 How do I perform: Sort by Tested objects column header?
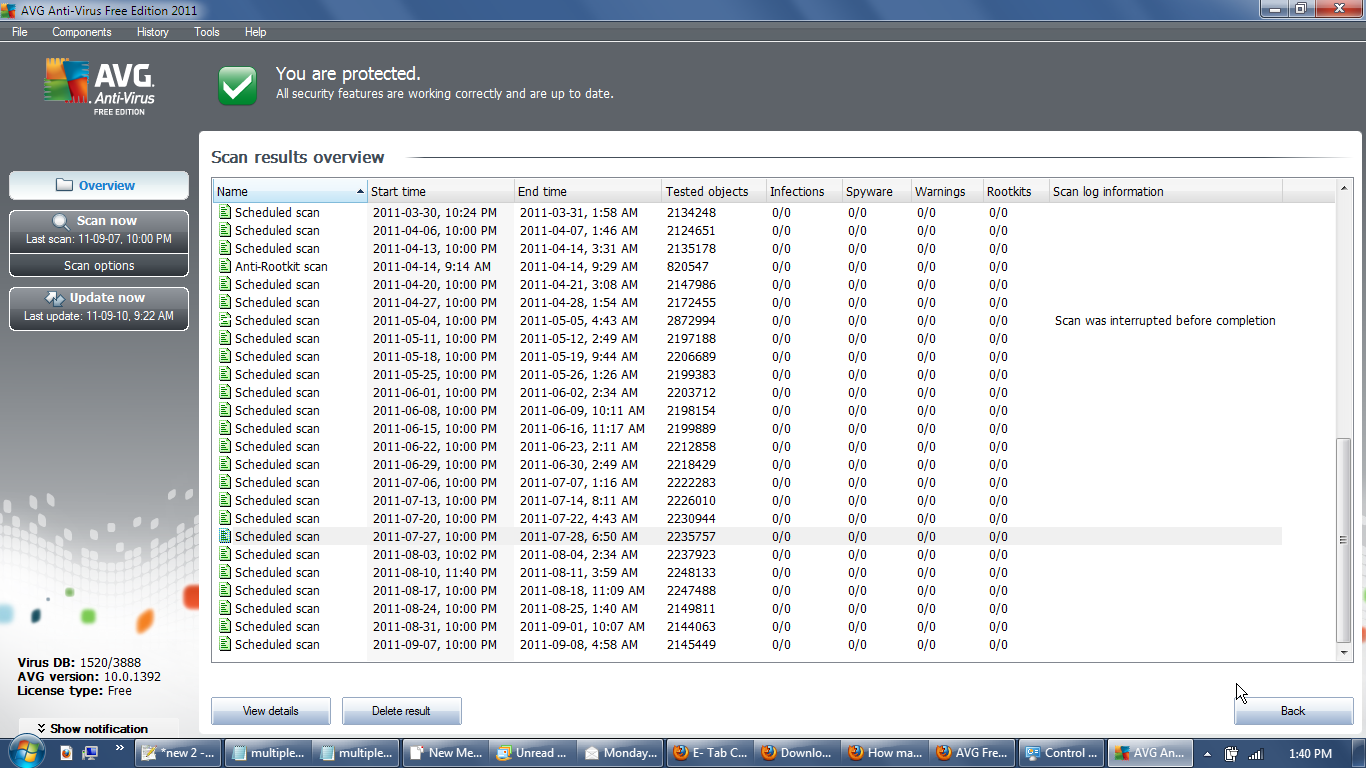point(713,191)
